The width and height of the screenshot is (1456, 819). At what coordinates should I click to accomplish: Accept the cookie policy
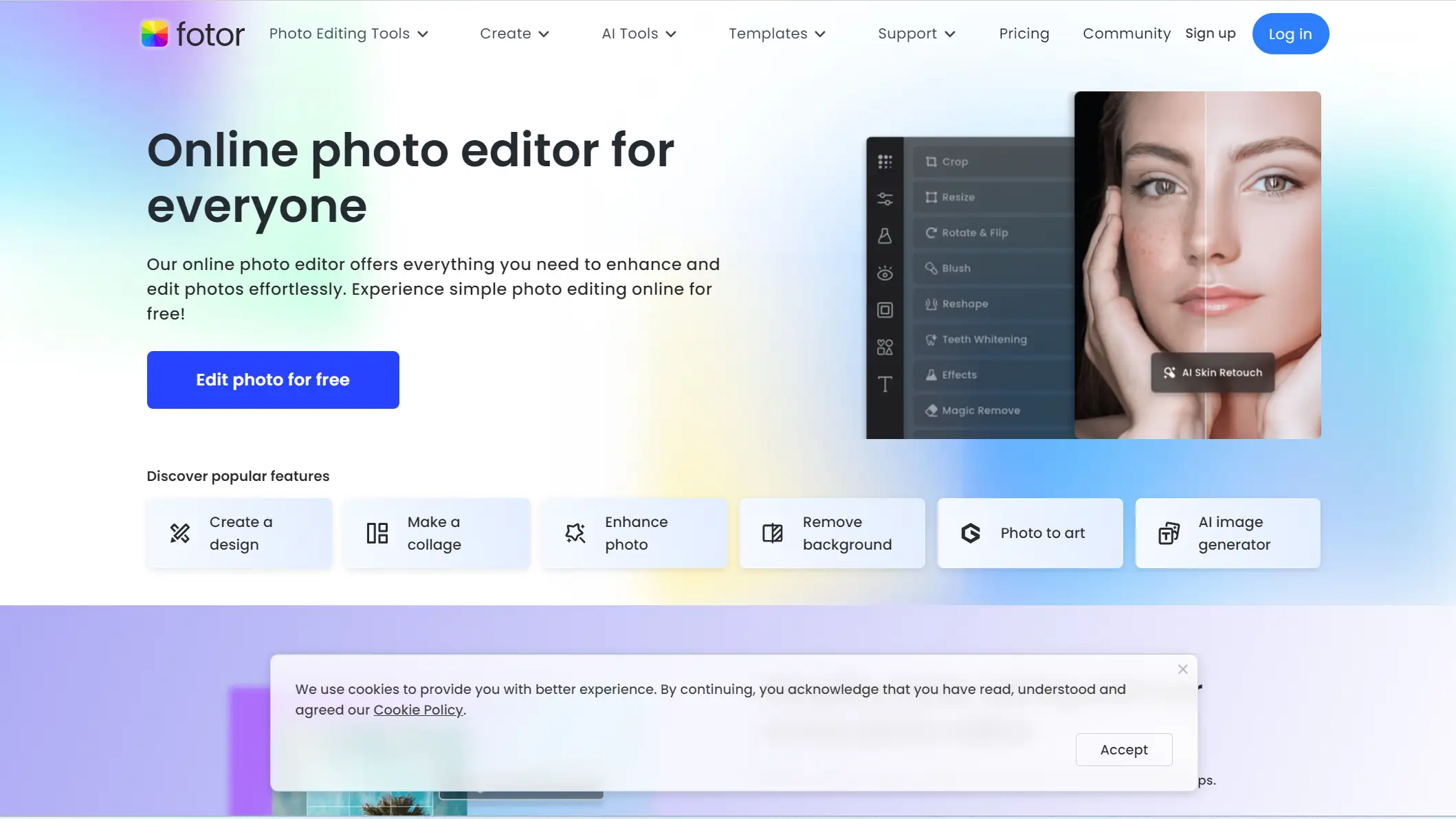pos(1124,750)
